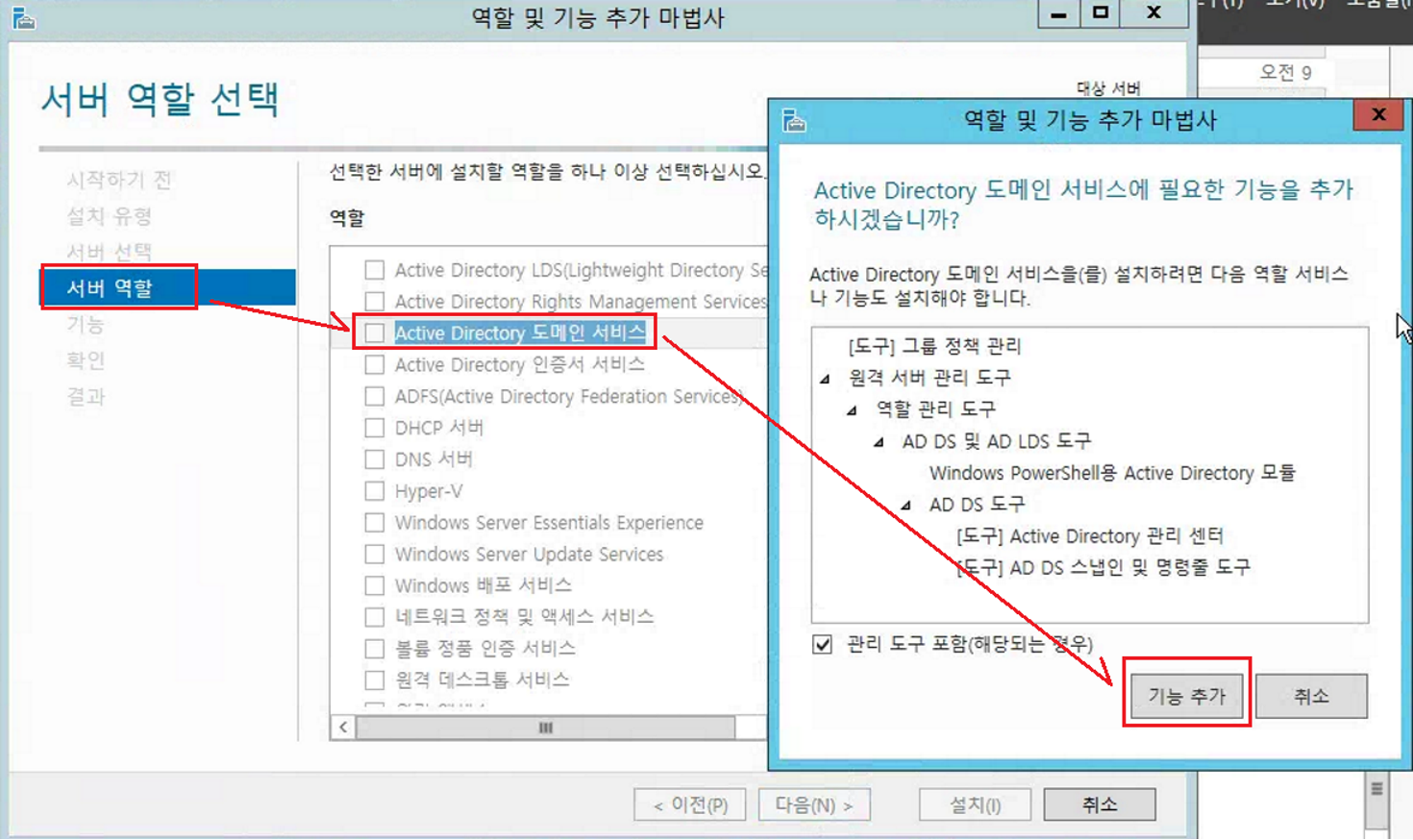Select Hyper-V role label
The height and width of the screenshot is (840, 1413).
pos(429,491)
